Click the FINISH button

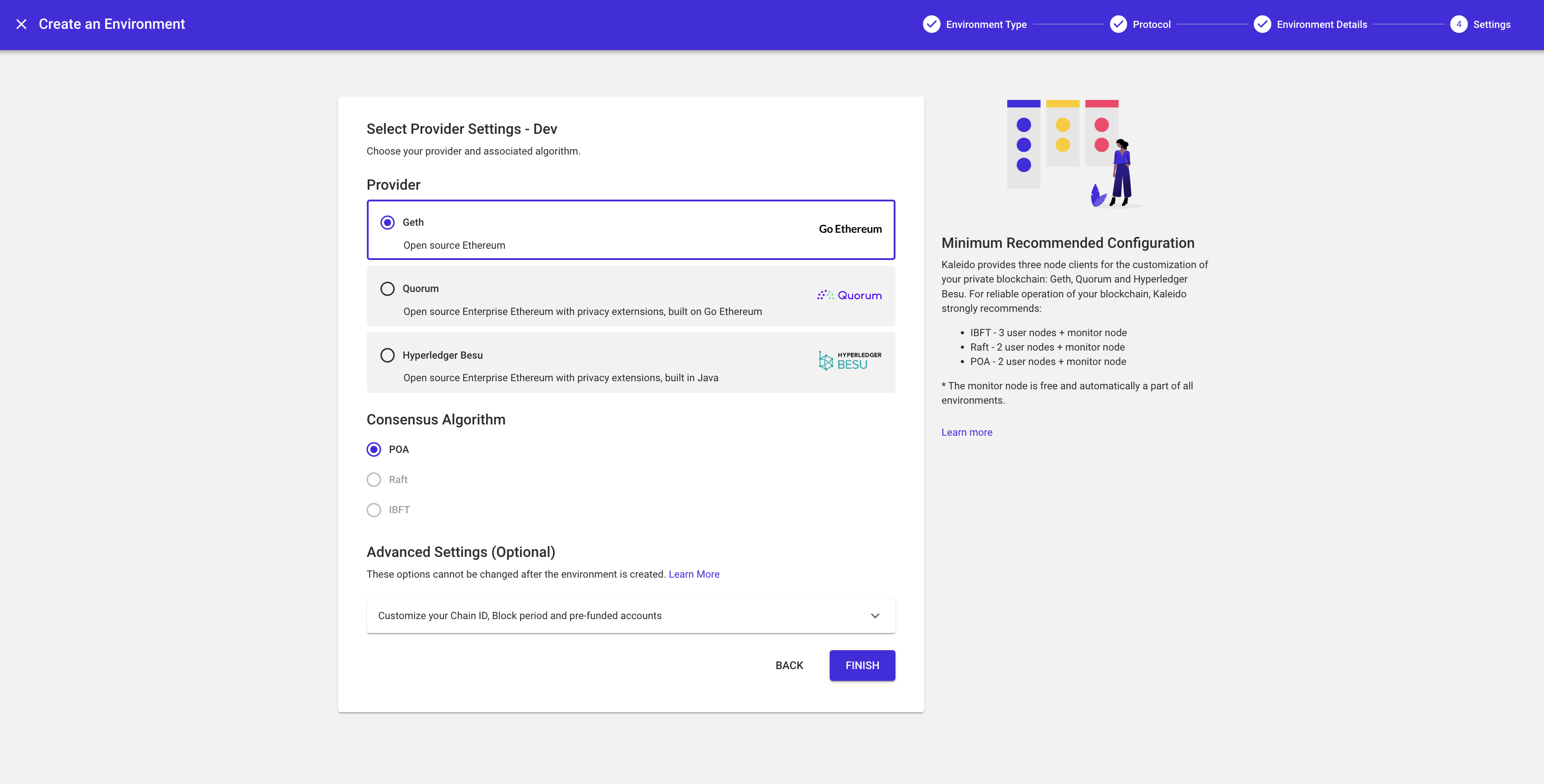click(x=862, y=665)
